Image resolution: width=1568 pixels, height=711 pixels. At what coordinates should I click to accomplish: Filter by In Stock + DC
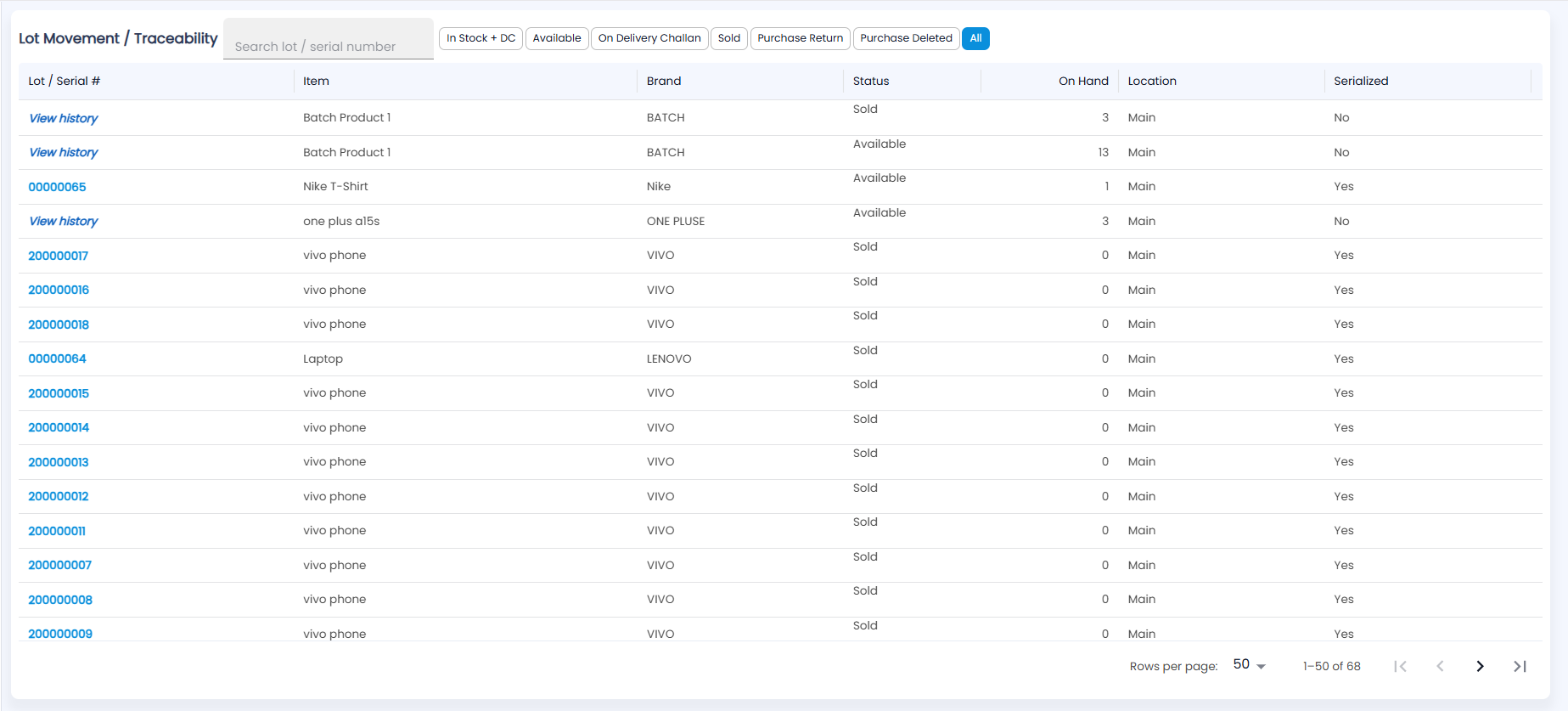(481, 38)
